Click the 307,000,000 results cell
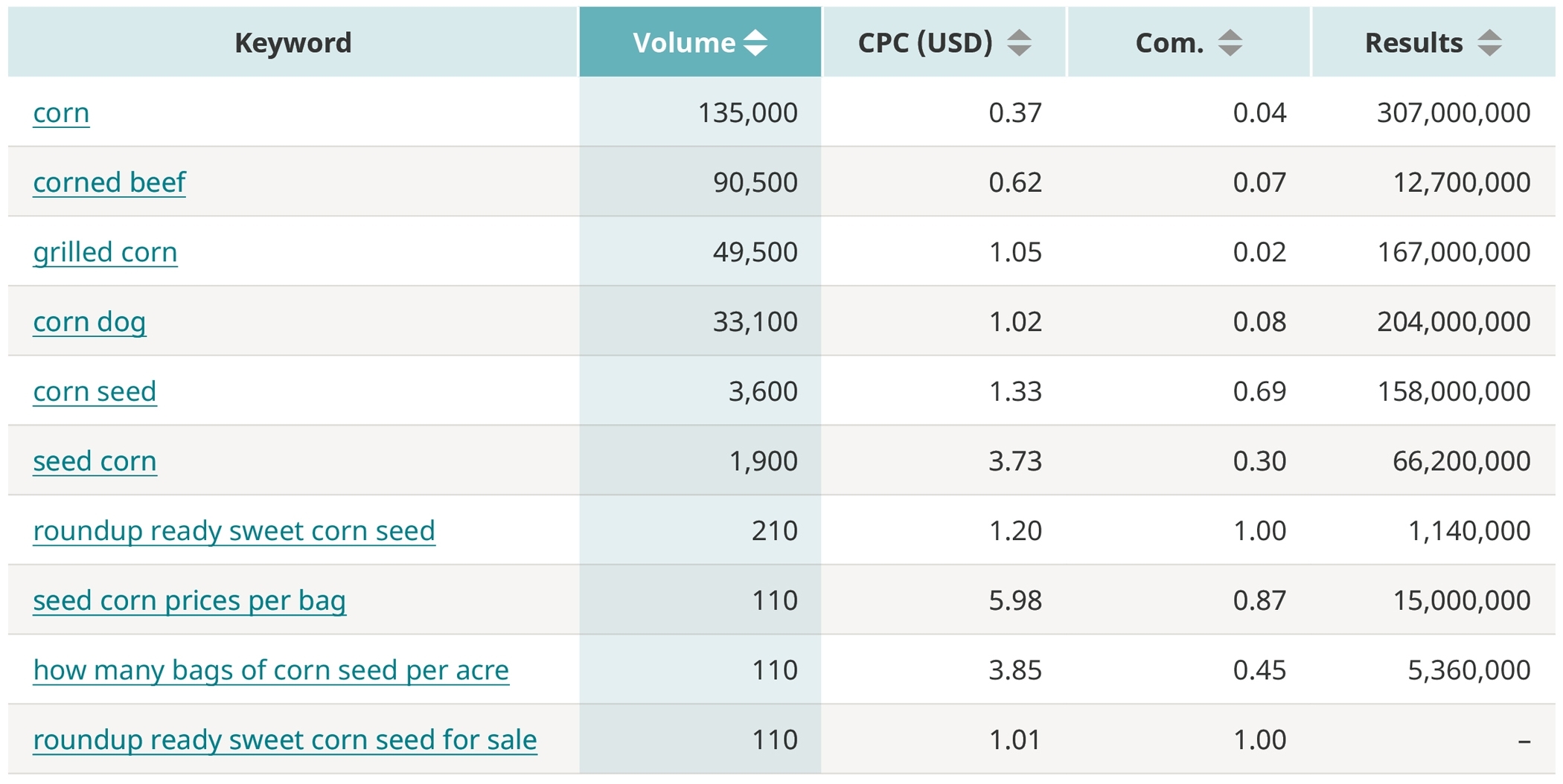 tap(1453, 113)
